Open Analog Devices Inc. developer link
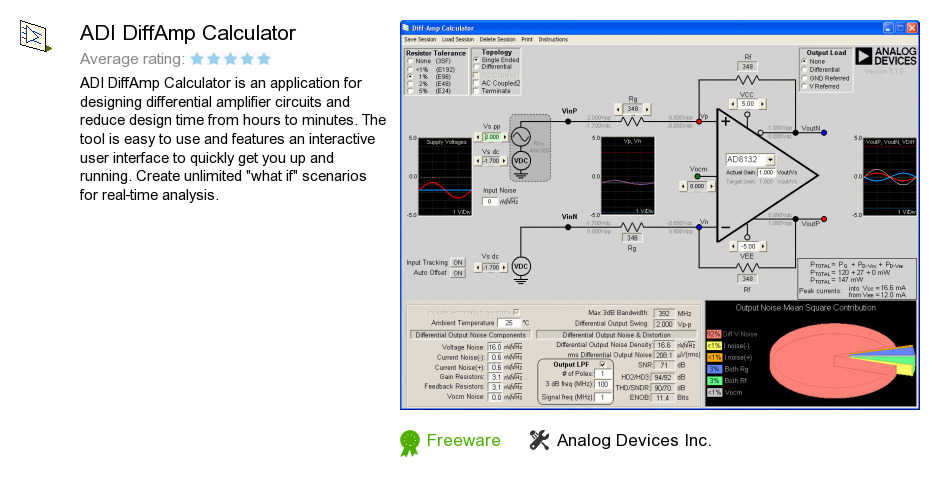This screenshot has height=487, width=940. [x=634, y=440]
